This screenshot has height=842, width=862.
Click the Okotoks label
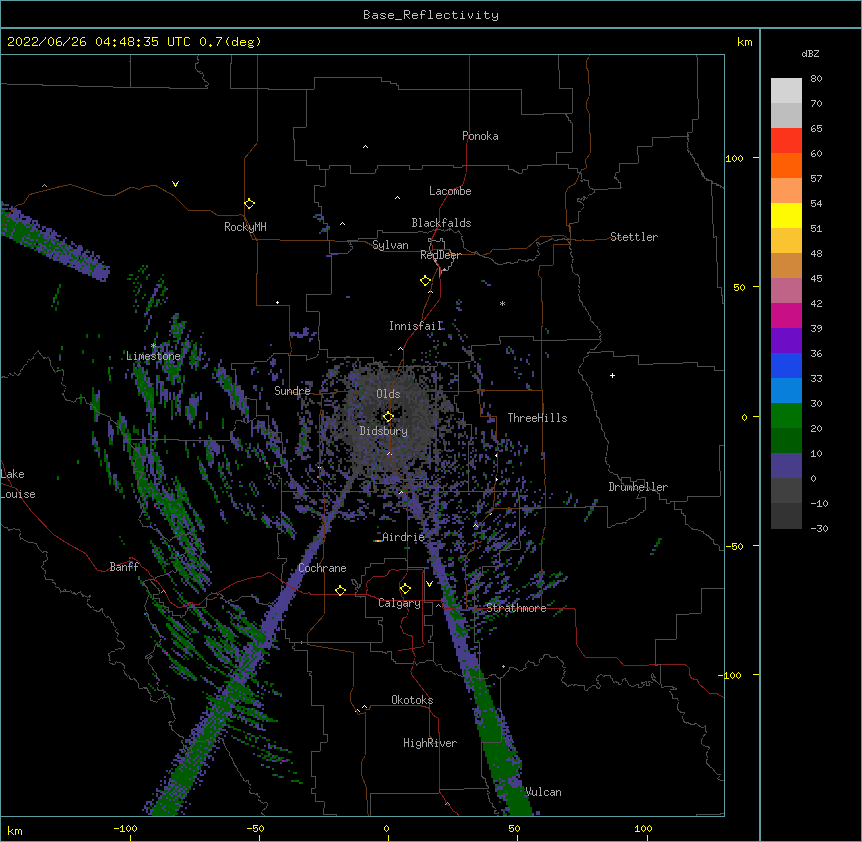click(412, 700)
